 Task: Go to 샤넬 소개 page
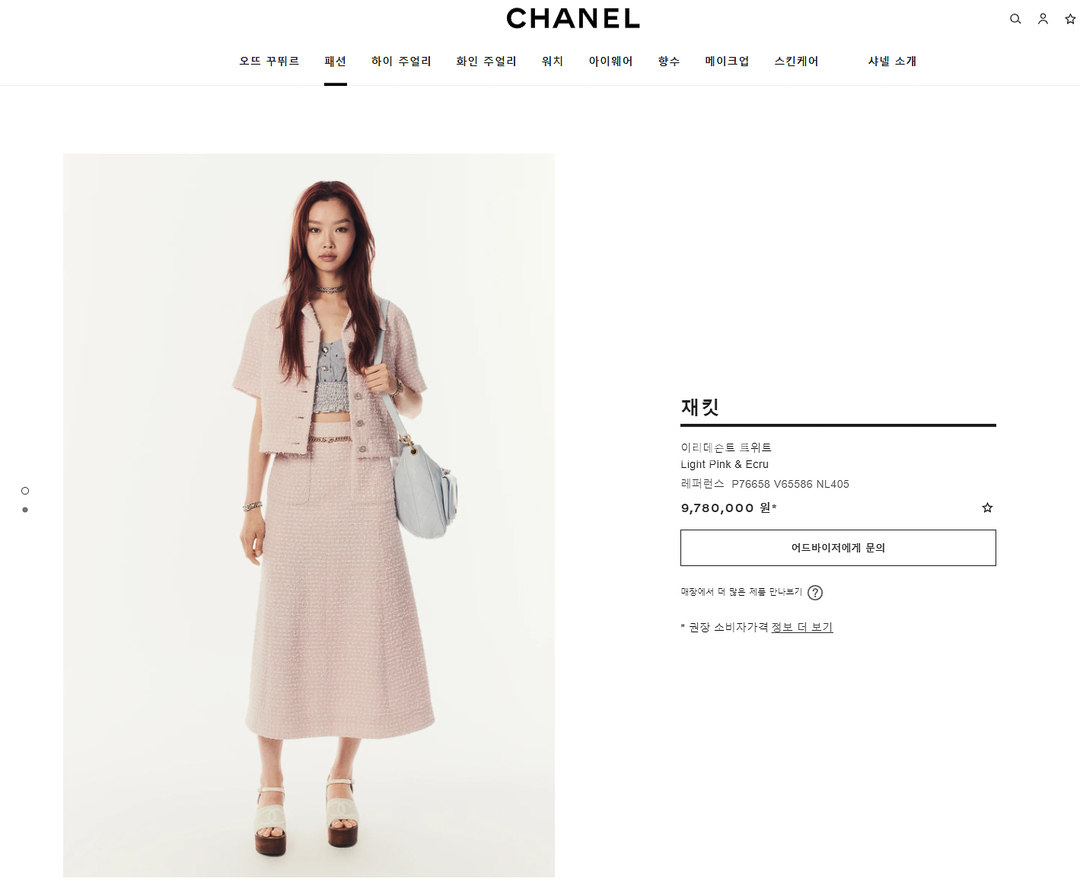(x=892, y=61)
